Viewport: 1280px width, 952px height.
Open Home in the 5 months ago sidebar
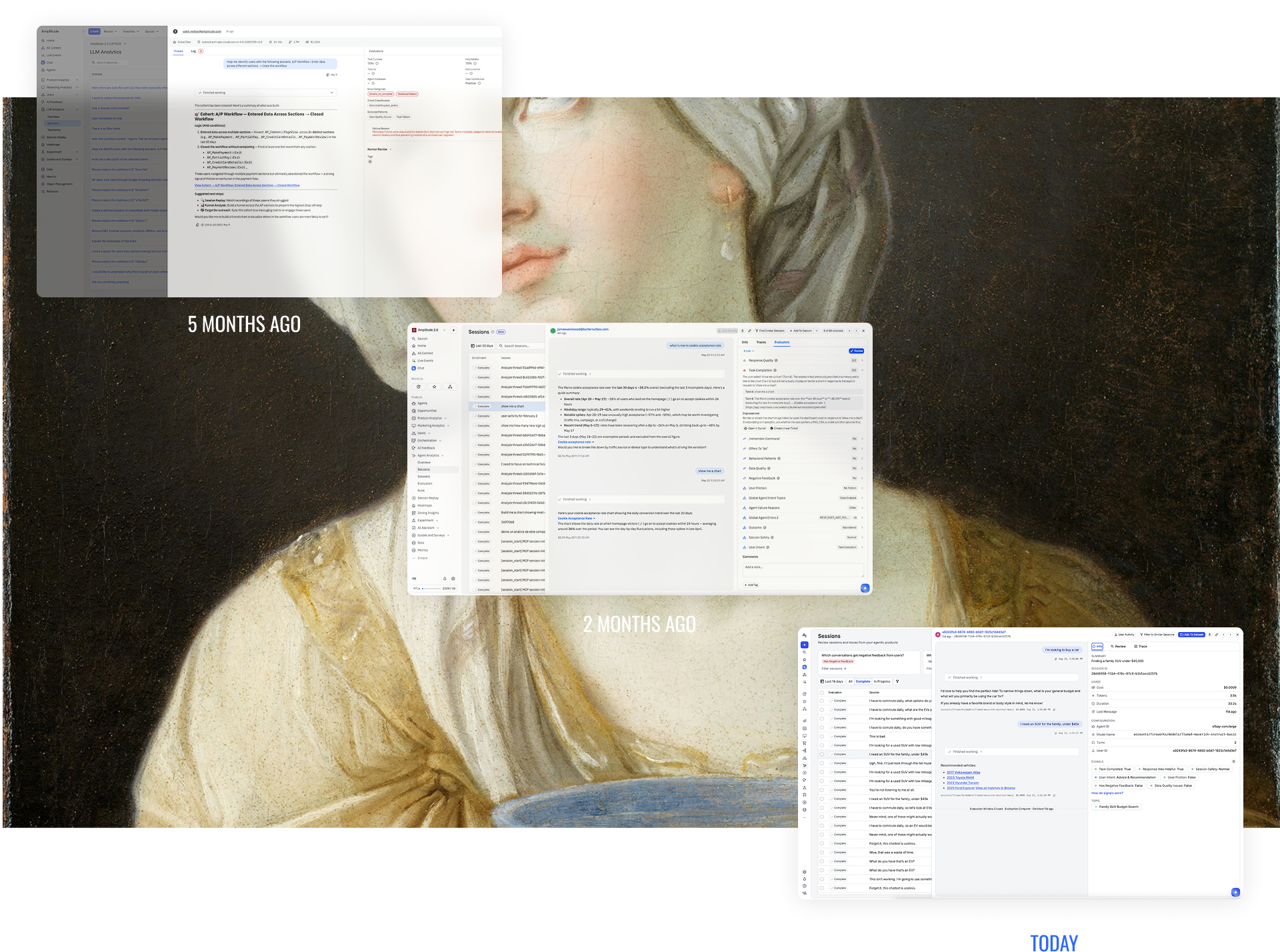48,41
